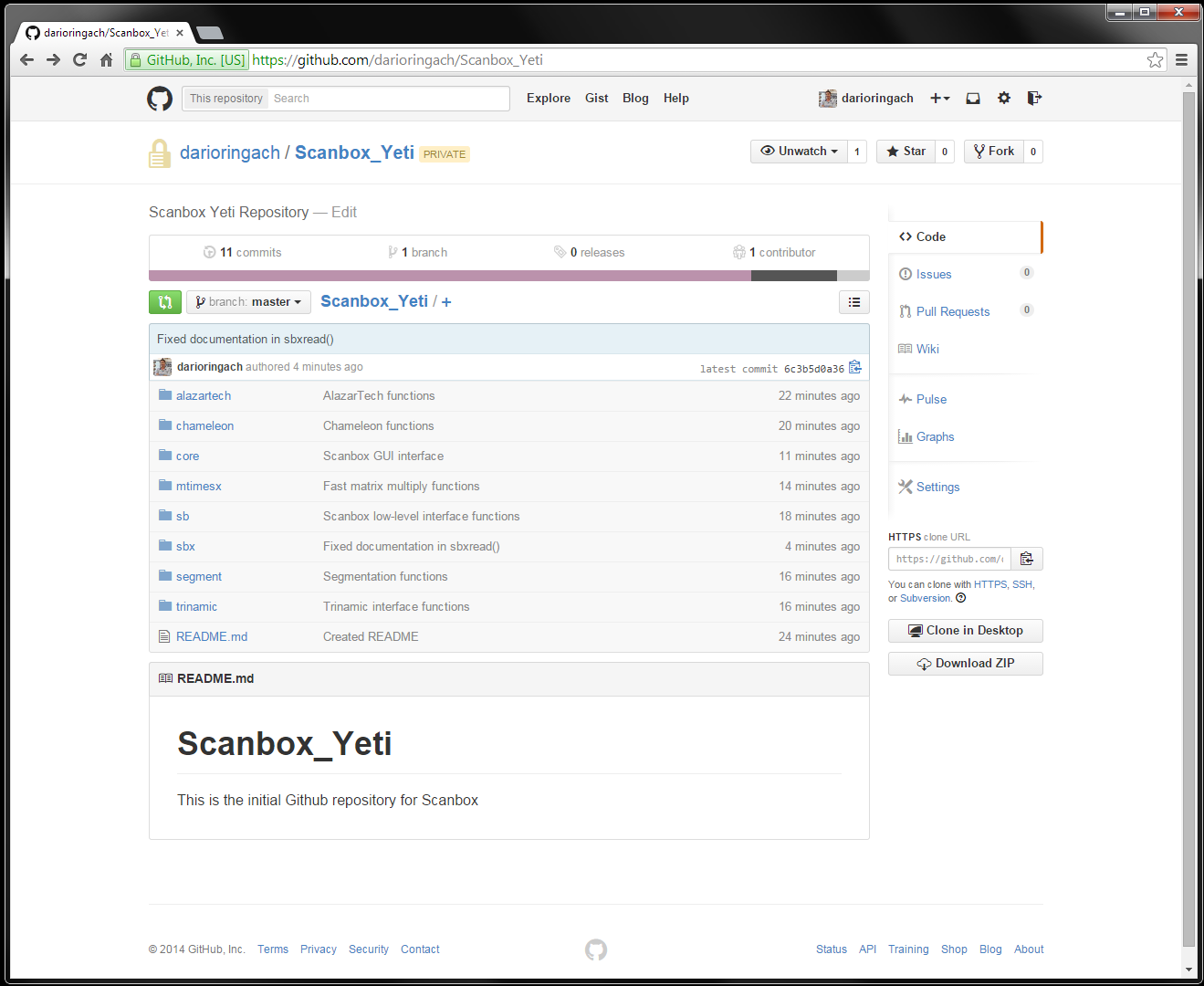Open the alazartech folder
Screen dimensions: 1204x986
(204, 396)
